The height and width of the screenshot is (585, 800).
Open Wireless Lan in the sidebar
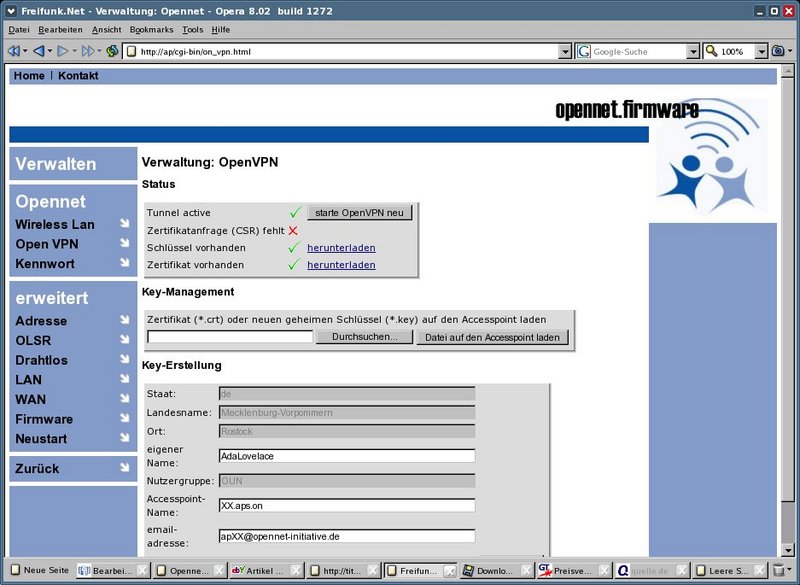tap(55, 224)
